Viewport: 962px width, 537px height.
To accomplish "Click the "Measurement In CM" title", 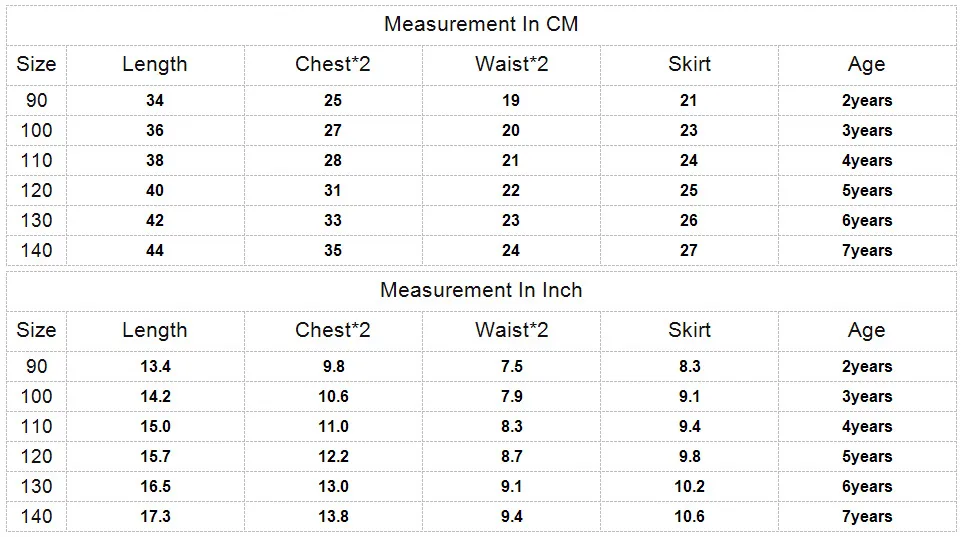I will [x=481, y=24].
